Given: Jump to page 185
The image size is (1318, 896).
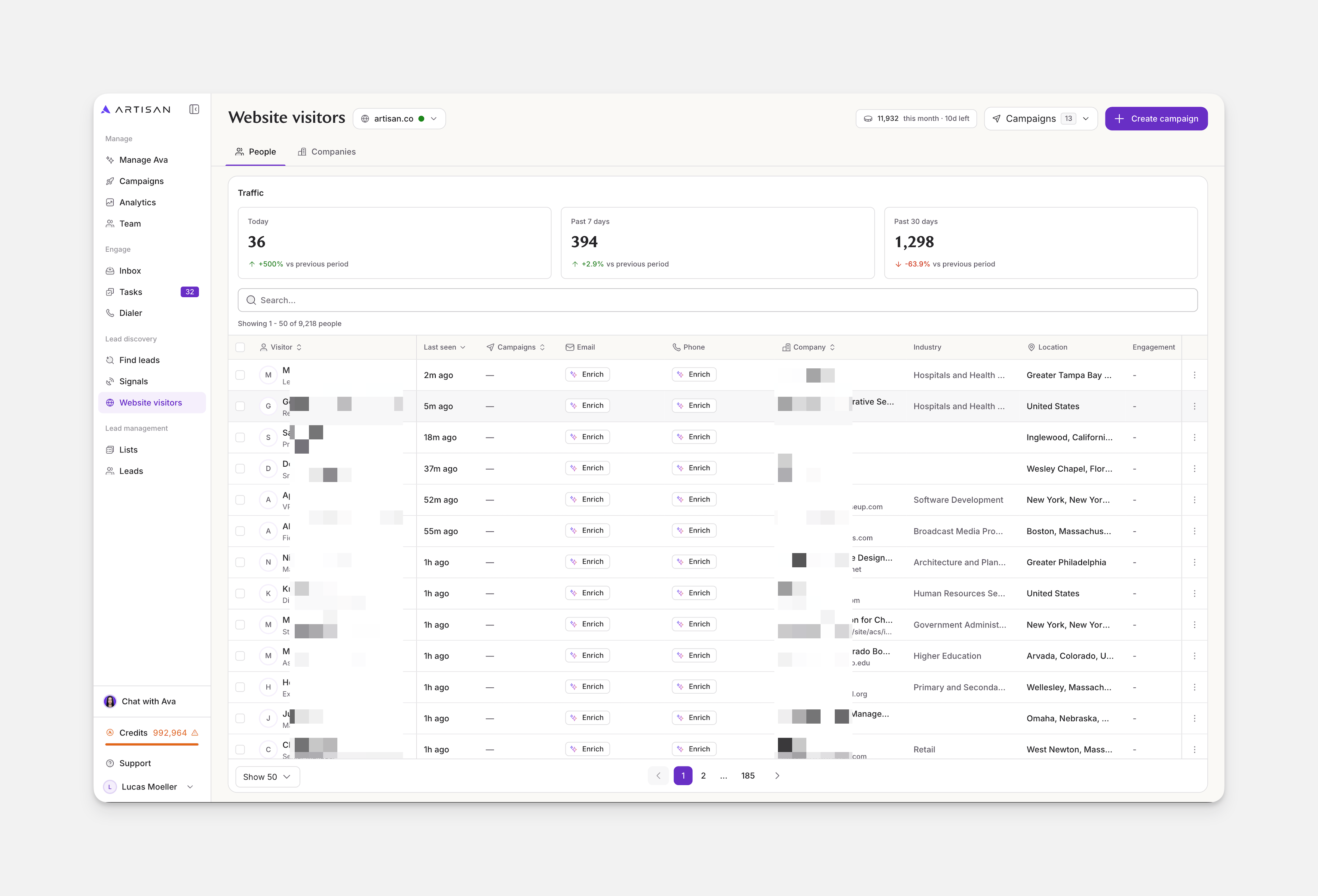Looking at the screenshot, I should (748, 776).
